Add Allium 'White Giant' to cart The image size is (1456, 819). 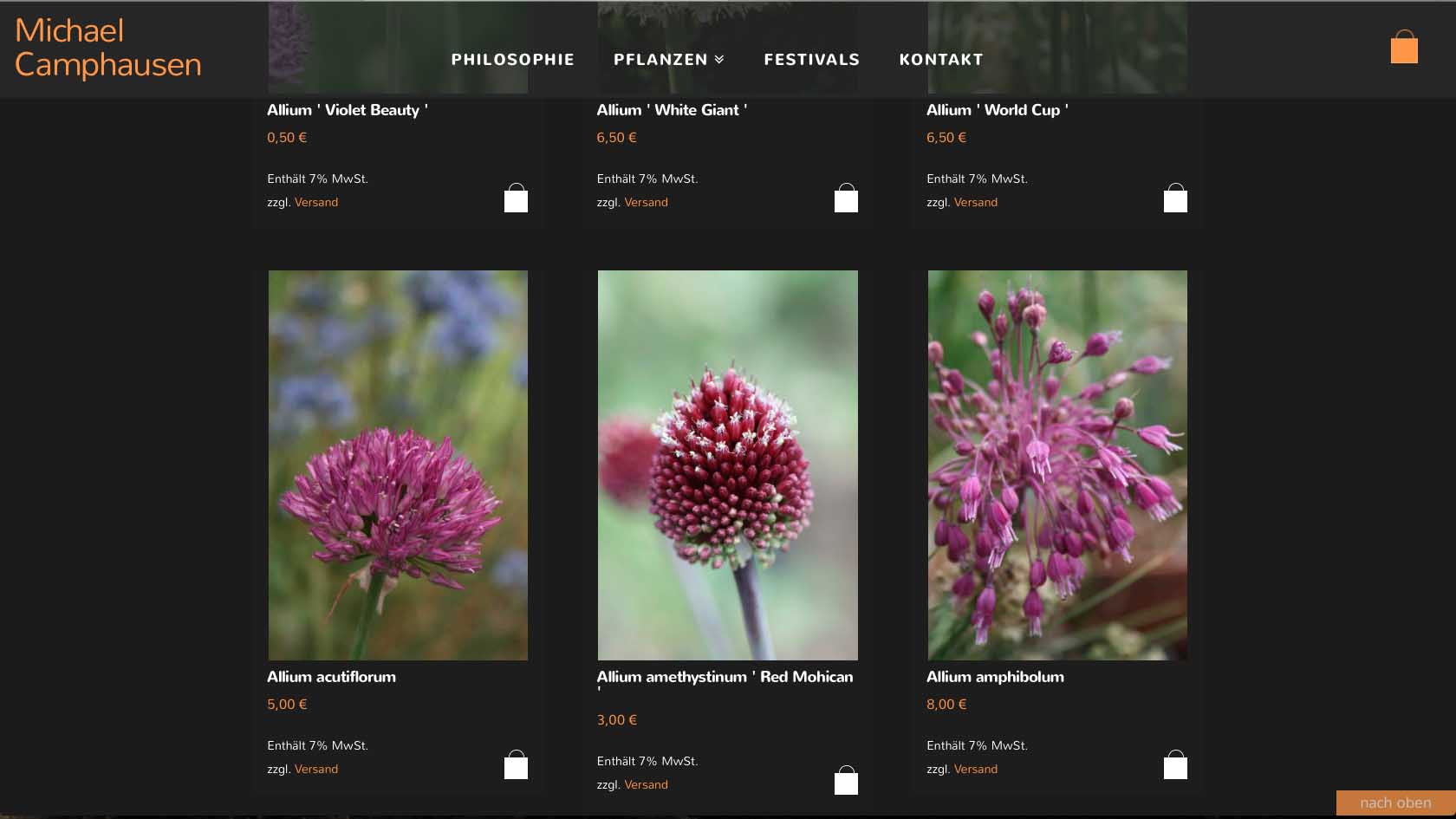coord(846,198)
